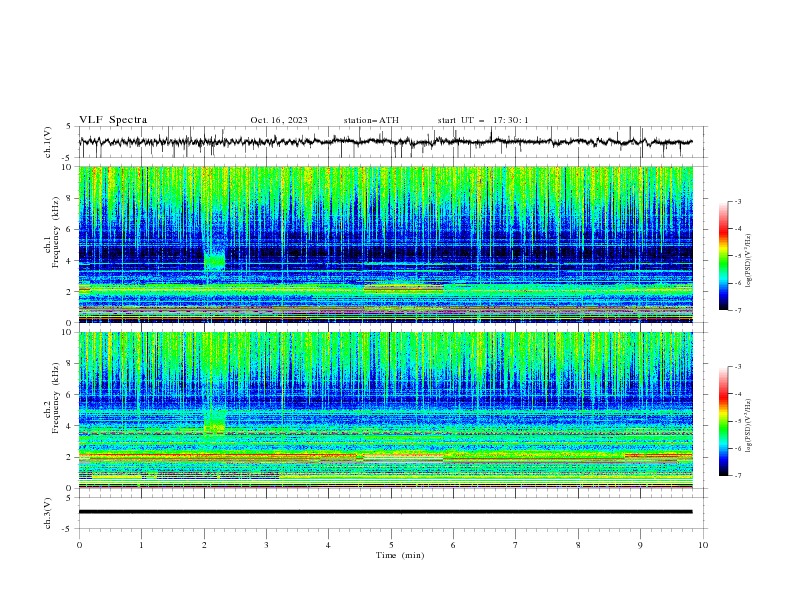Click the -7 label on upper colorbar

tap(737, 310)
